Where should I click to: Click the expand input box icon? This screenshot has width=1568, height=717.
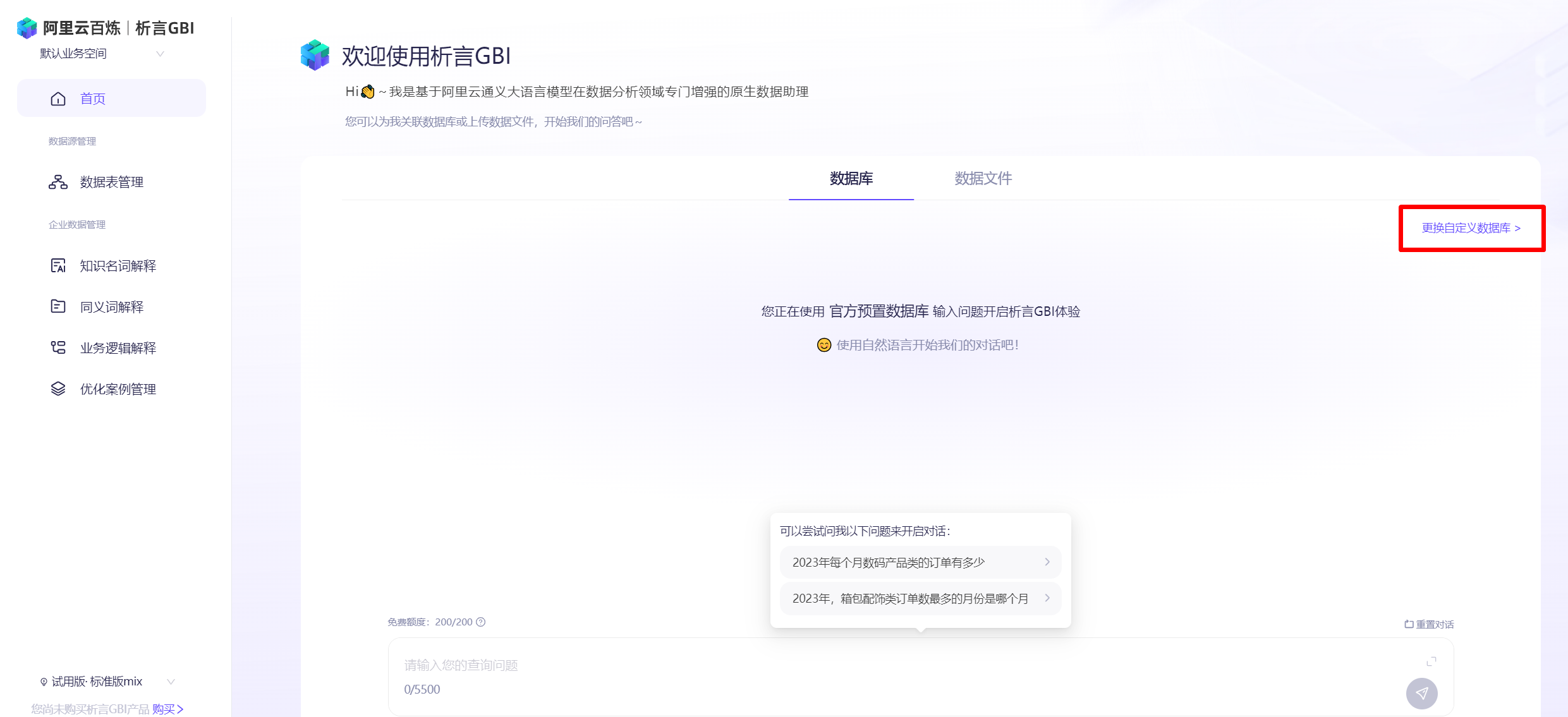[x=1431, y=661]
